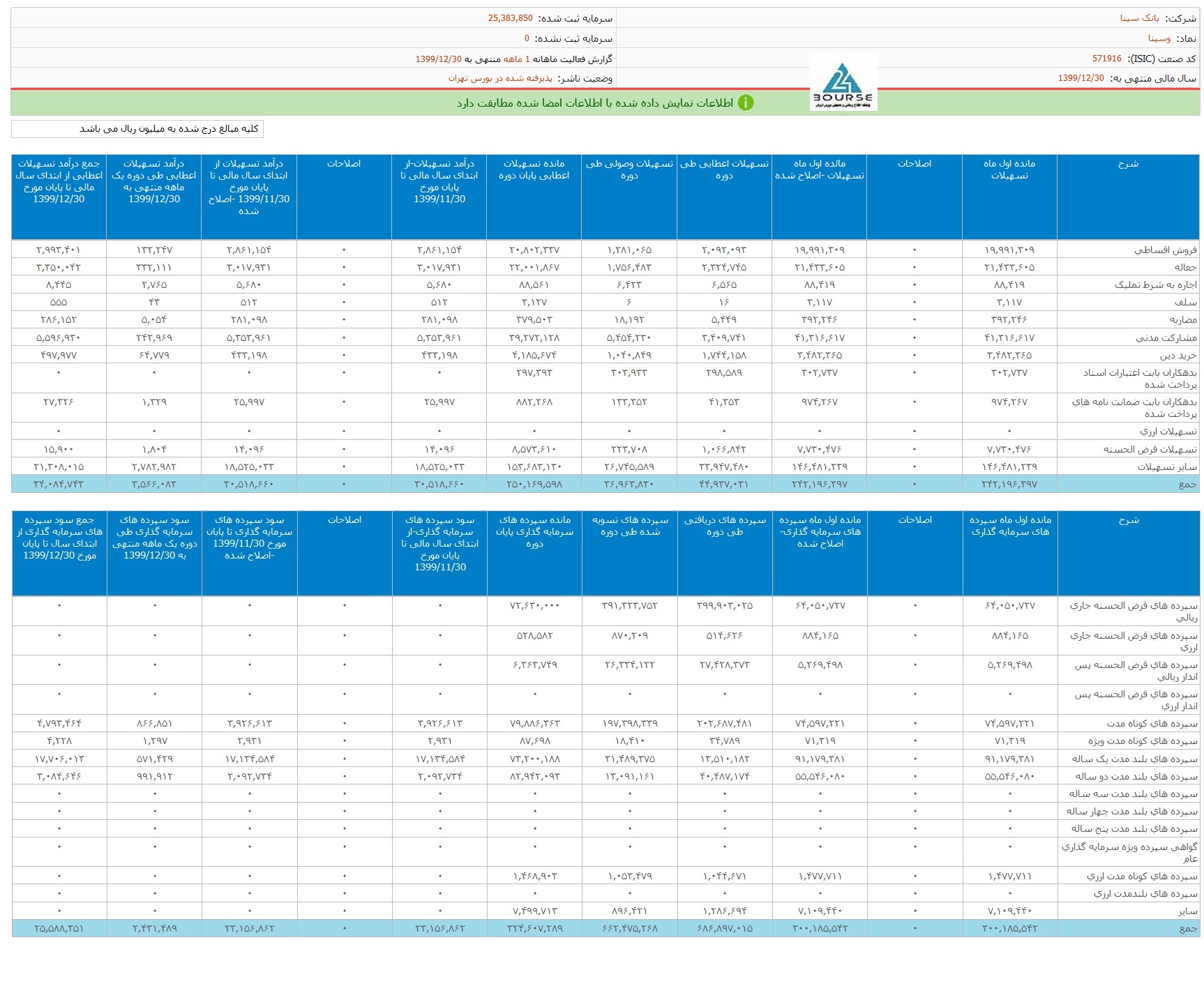Select 'بدهکاران بابت ضمانت نامه هاي پرداخت شده' label

tap(1134, 408)
